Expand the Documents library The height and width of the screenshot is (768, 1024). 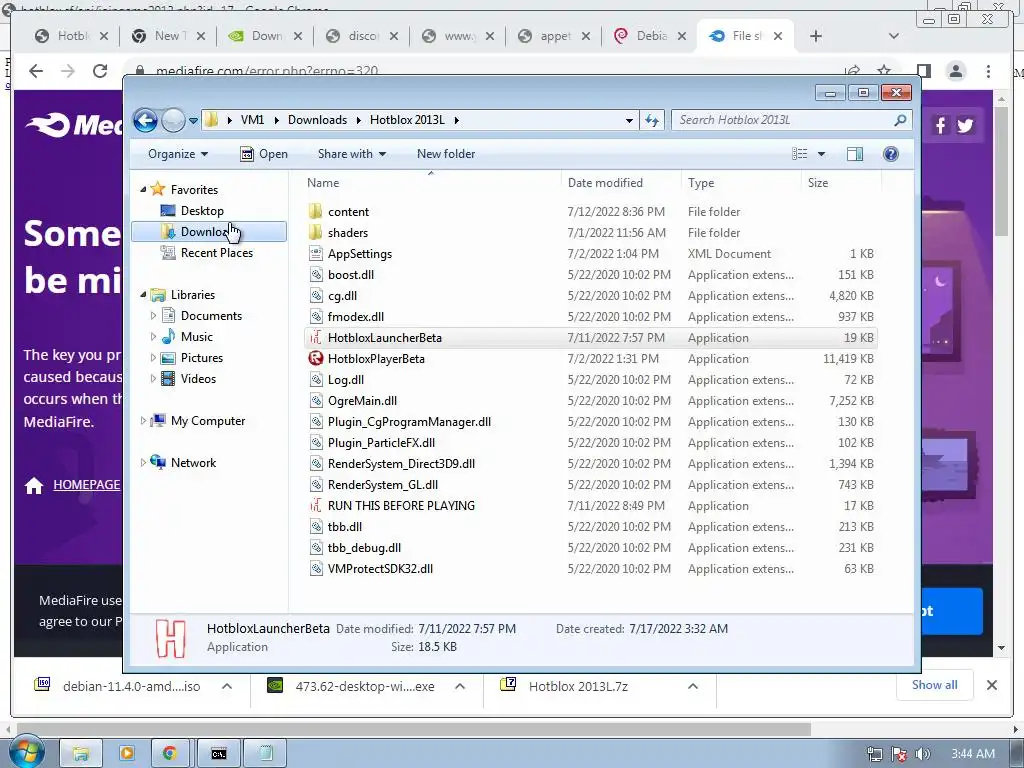[153, 316]
